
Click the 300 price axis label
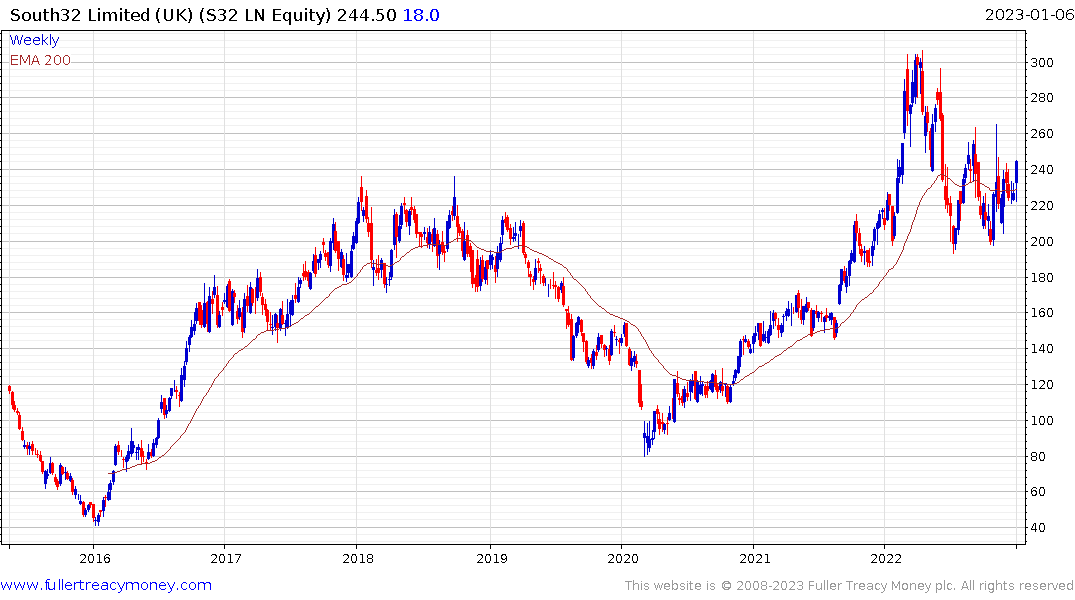(x=1042, y=62)
